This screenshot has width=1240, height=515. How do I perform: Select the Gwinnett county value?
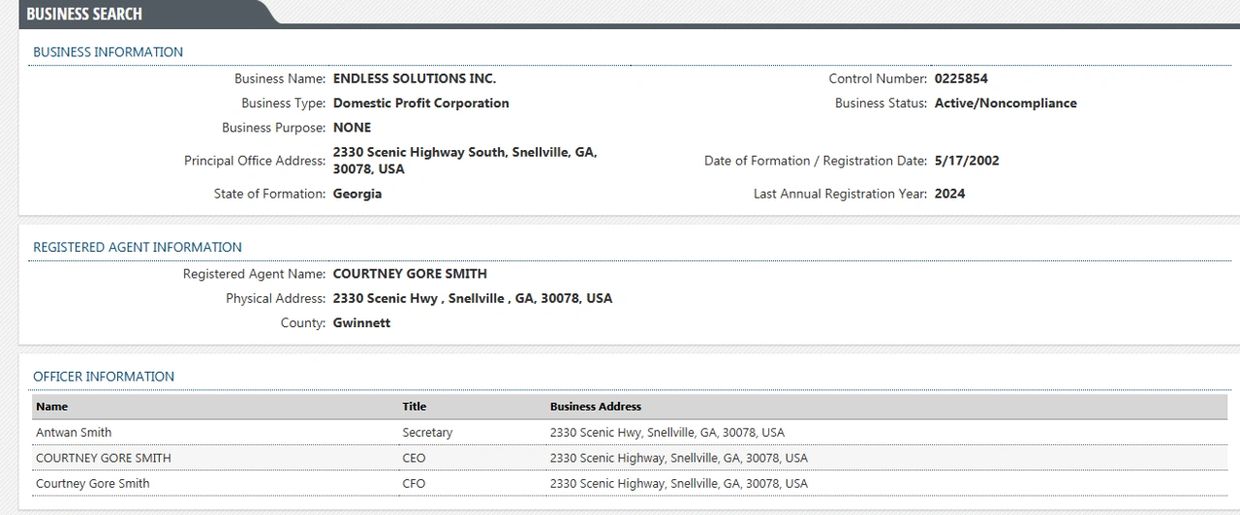(361, 323)
